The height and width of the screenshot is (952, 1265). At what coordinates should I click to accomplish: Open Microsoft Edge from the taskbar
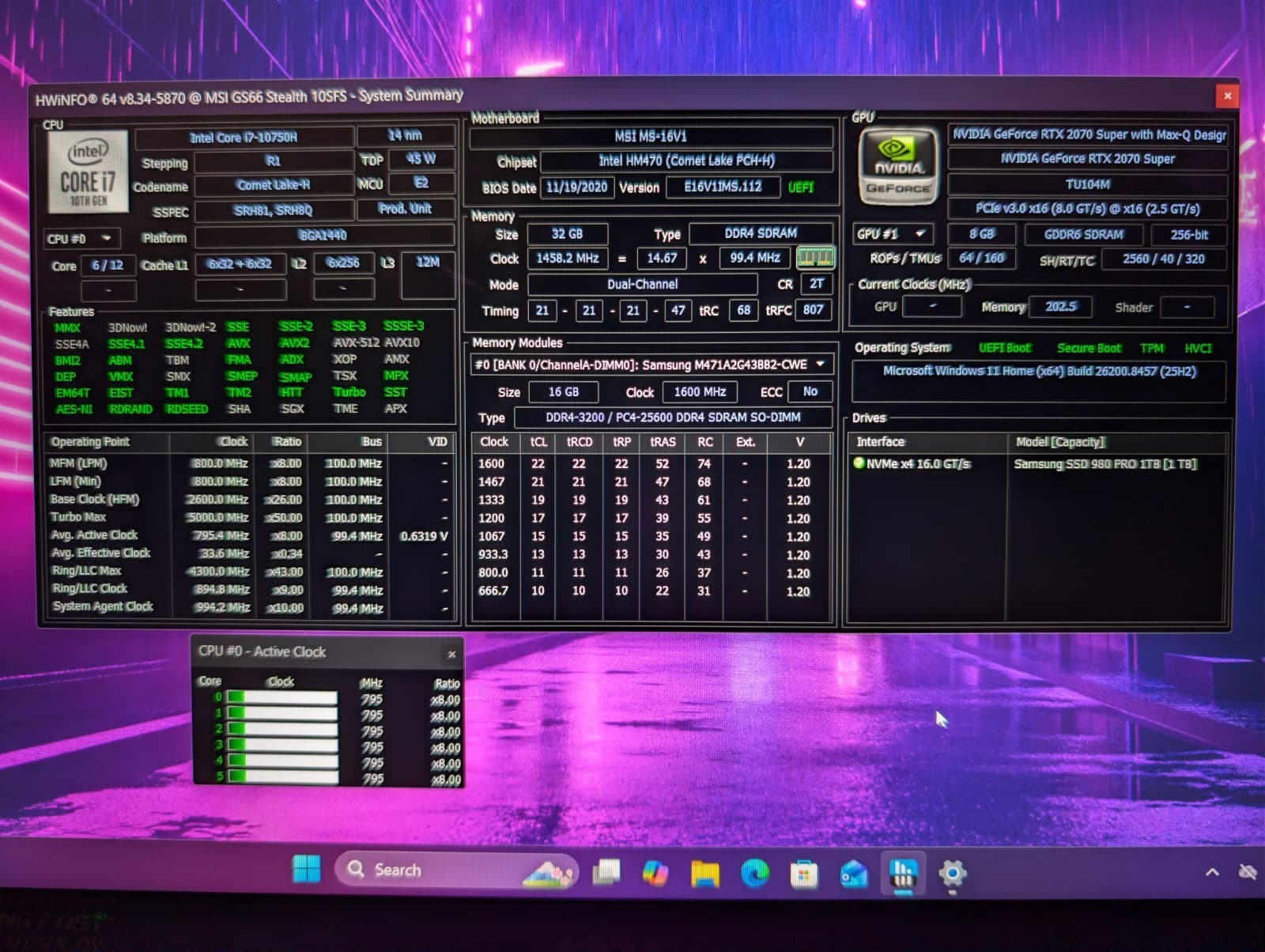(755, 873)
